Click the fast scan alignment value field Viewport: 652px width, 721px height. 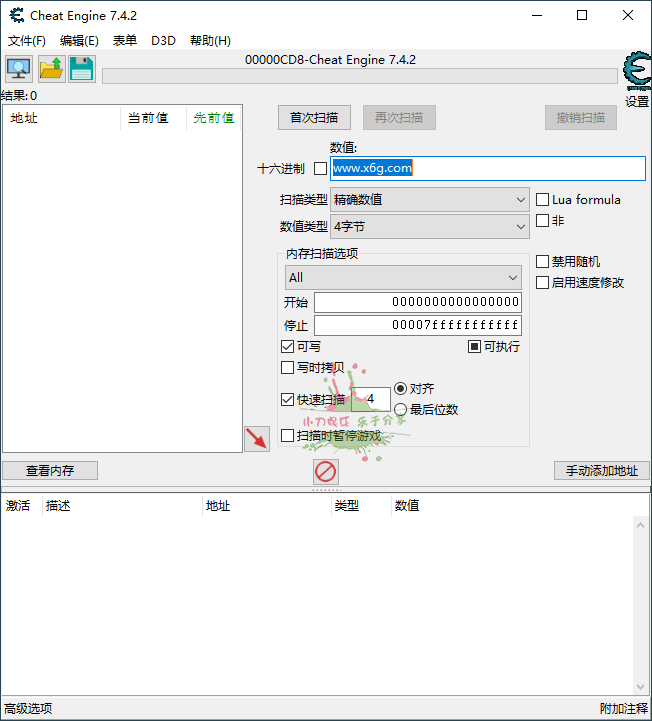click(x=371, y=399)
